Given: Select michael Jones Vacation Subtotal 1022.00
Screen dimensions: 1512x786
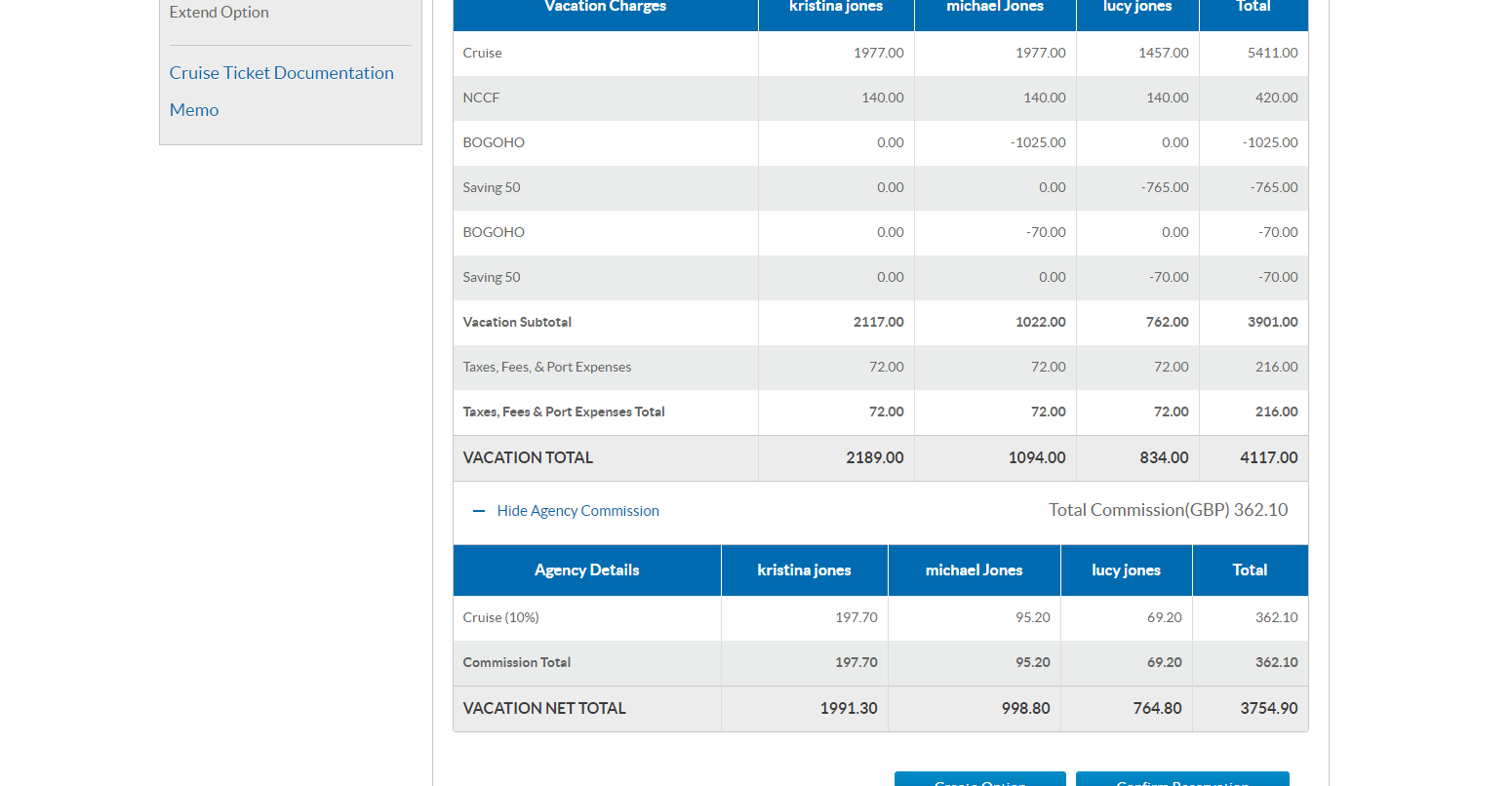Looking at the screenshot, I should [1041, 323].
